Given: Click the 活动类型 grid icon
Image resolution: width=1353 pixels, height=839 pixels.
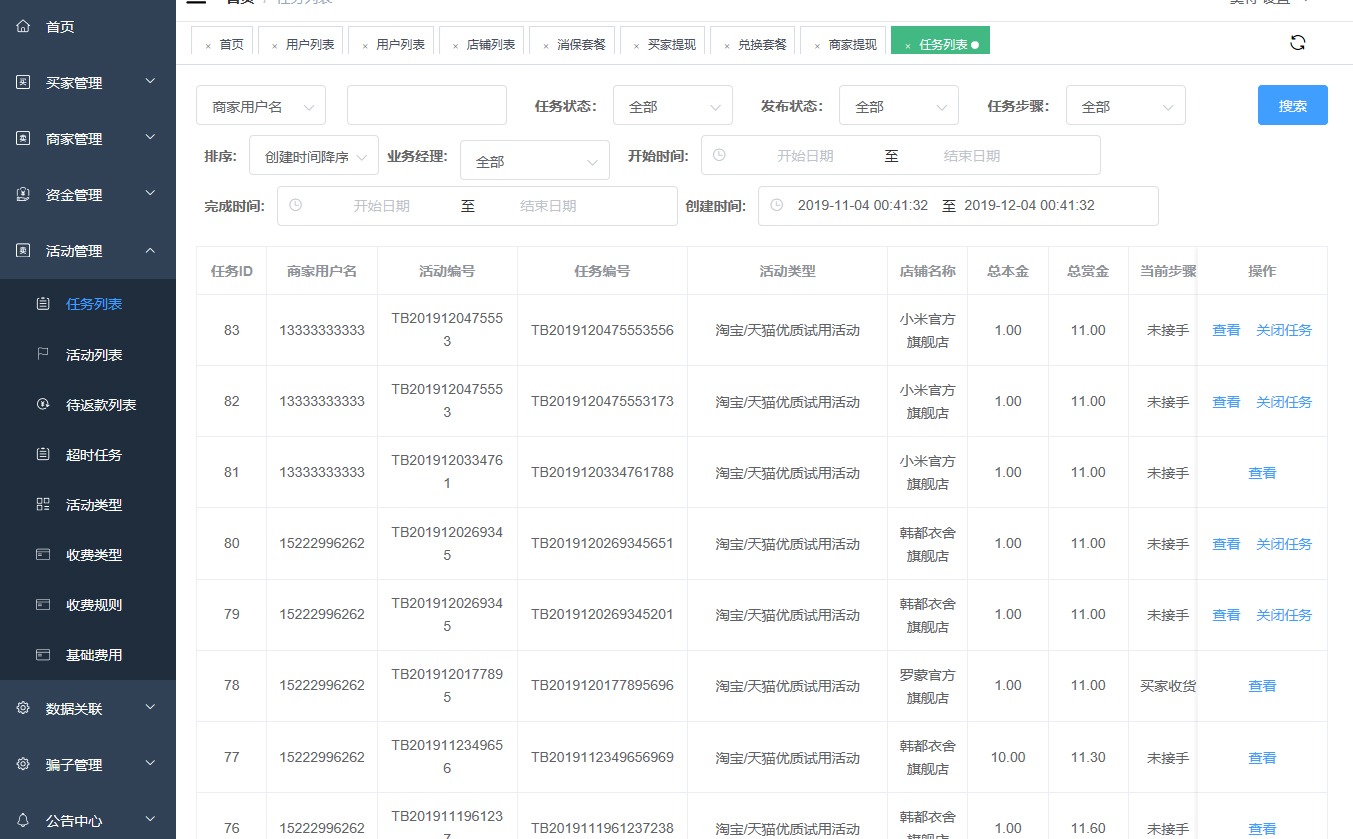Looking at the screenshot, I should [x=43, y=504].
